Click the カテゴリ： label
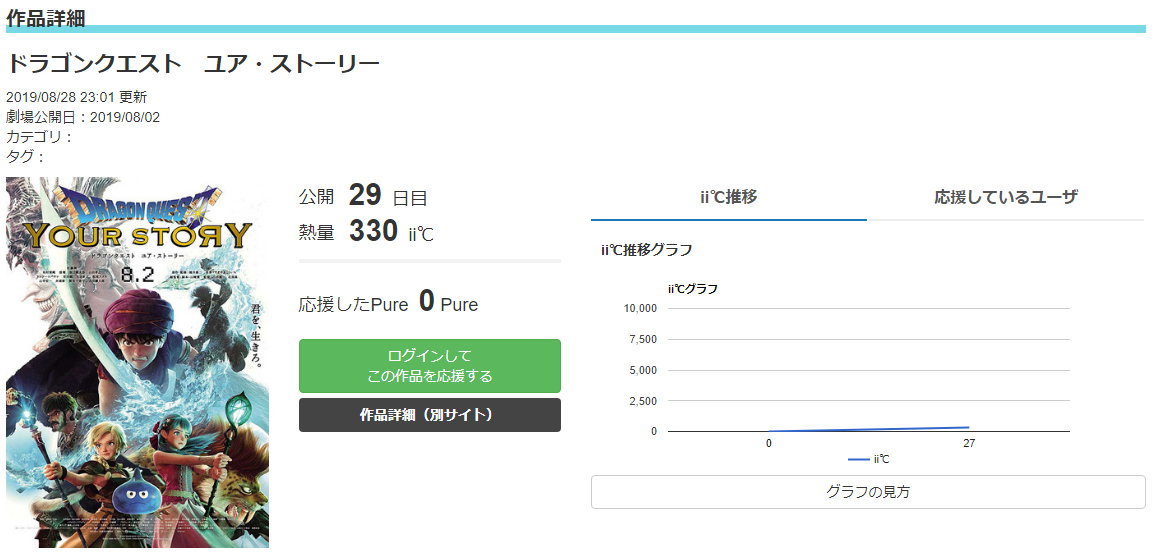Image resolution: width=1163 pixels, height=554 pixels. (39, 136)
